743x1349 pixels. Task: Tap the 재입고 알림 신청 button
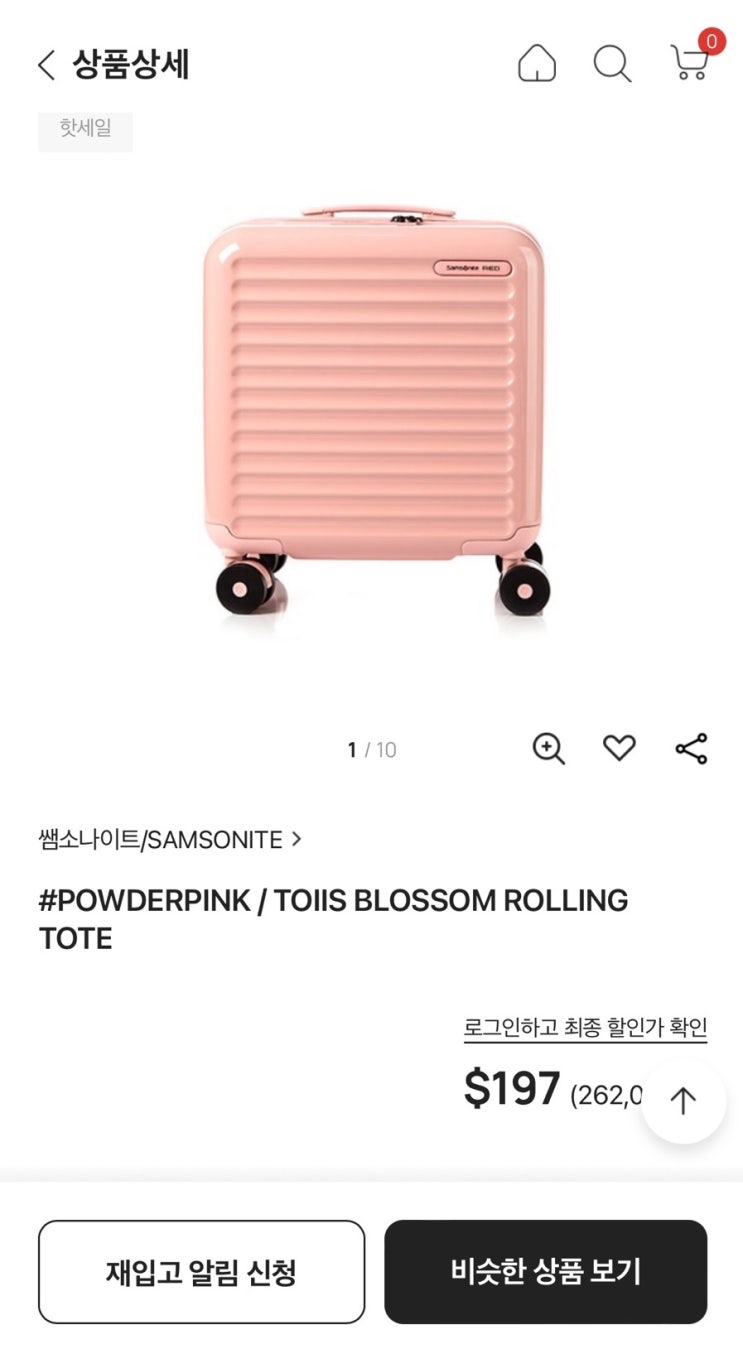(202, 1272)
